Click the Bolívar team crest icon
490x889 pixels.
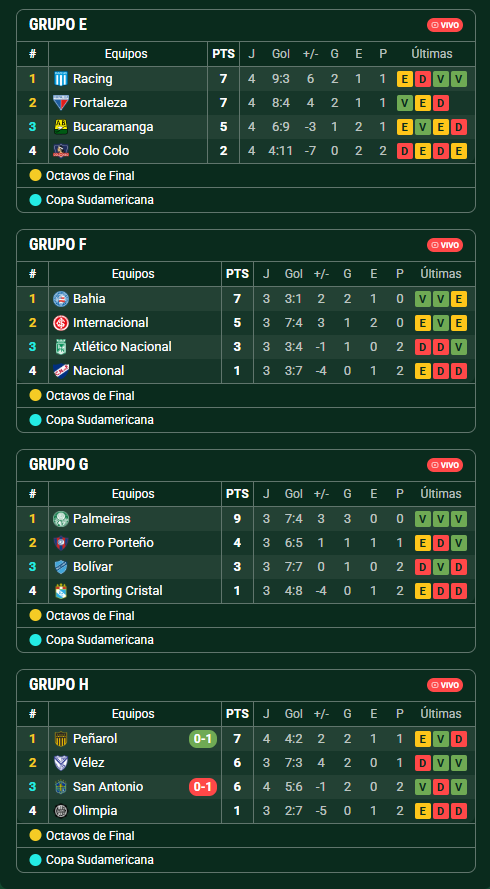click(x=61, y=566)
